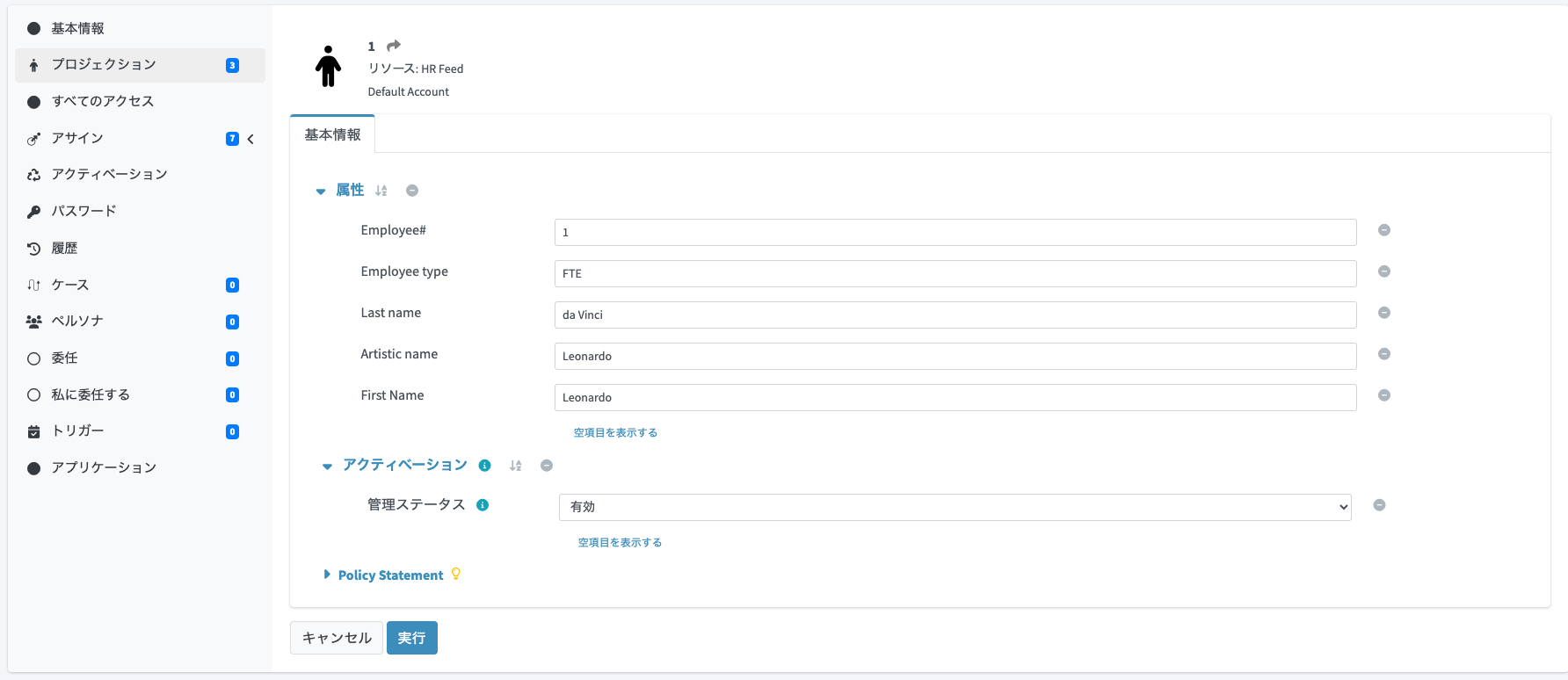Click the recycle icon beside アクティベーション

click(34, 175)
